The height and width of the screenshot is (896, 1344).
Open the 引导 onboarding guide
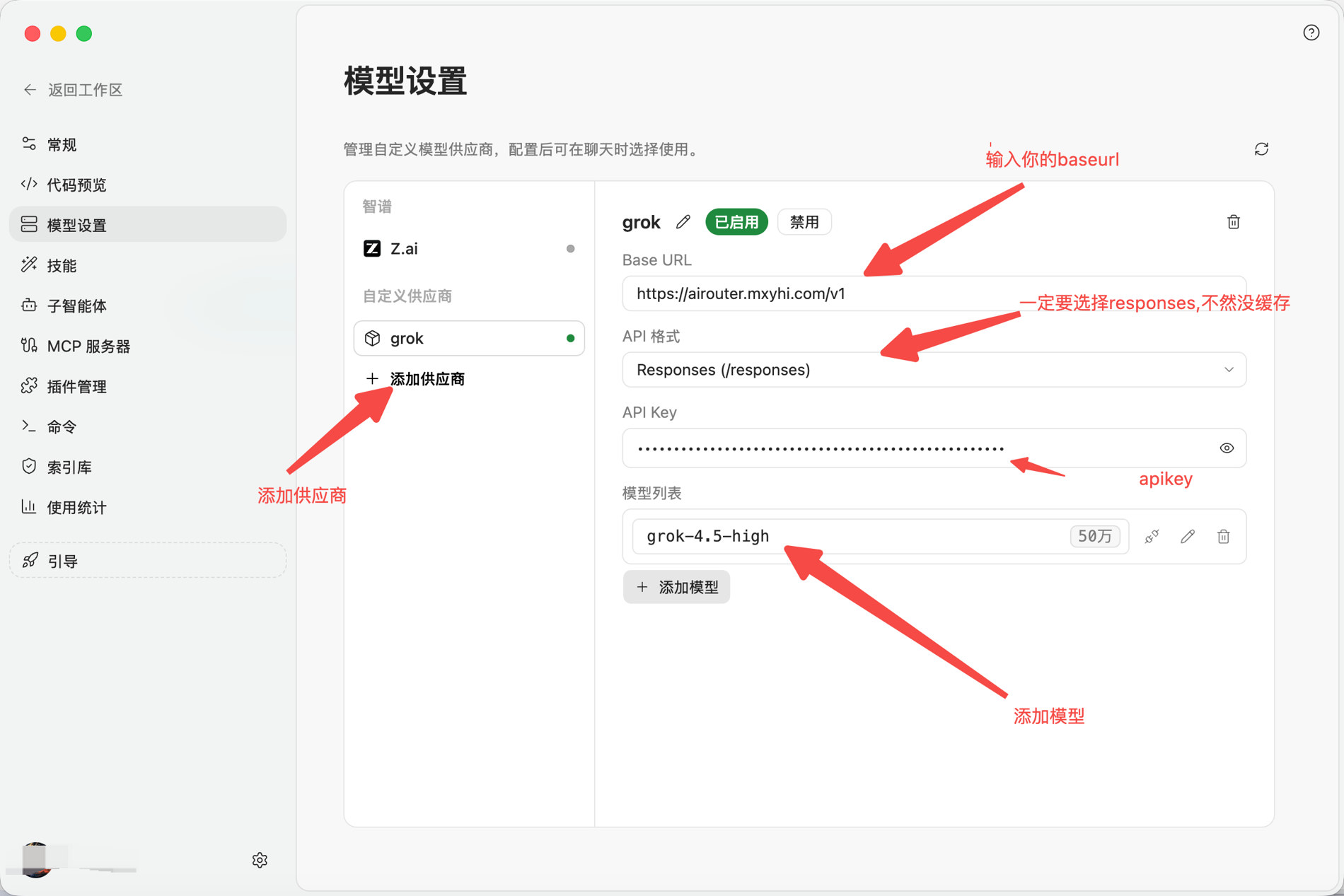point(147,561)
